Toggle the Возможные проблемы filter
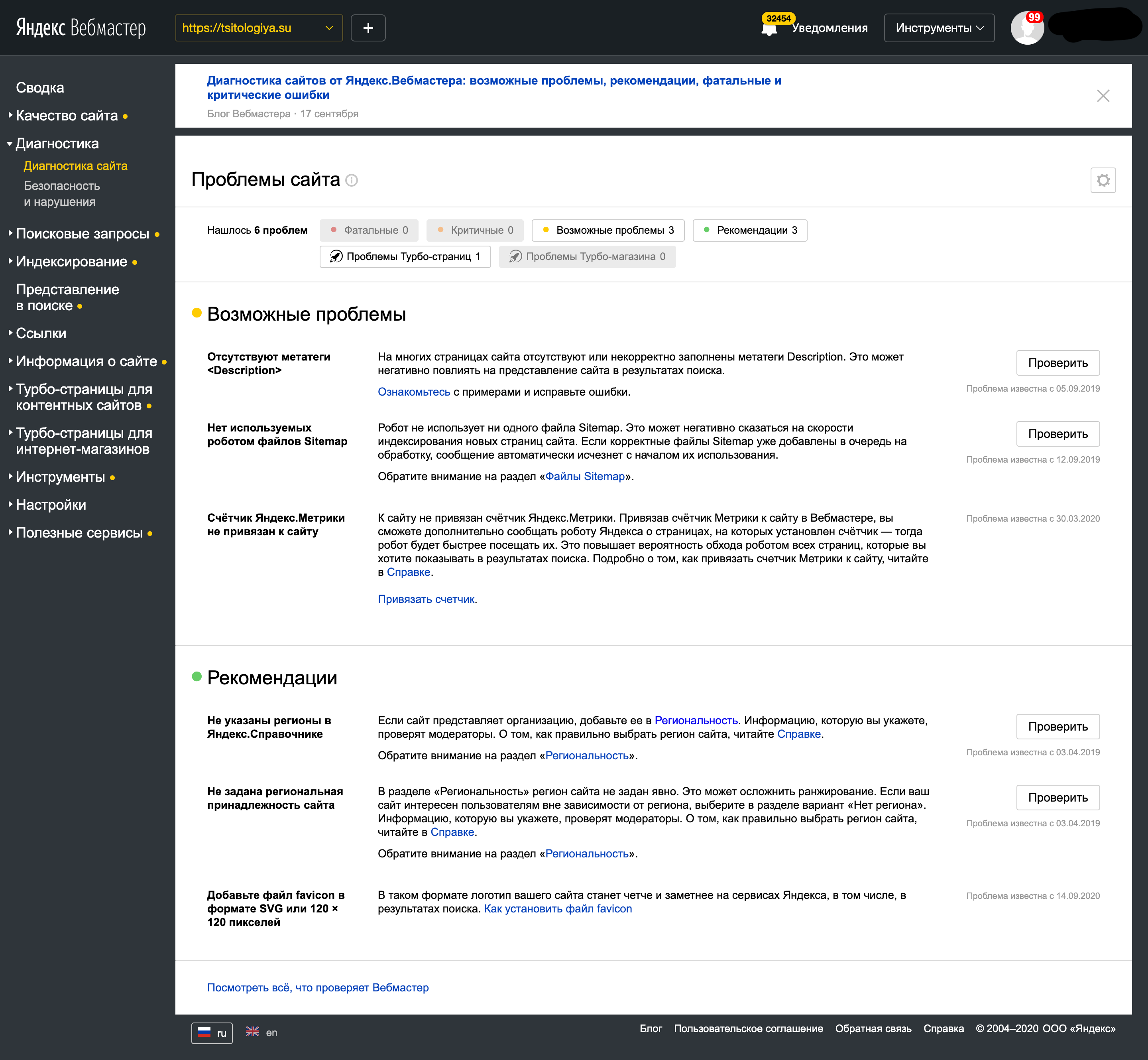 [x=608, y=230]
